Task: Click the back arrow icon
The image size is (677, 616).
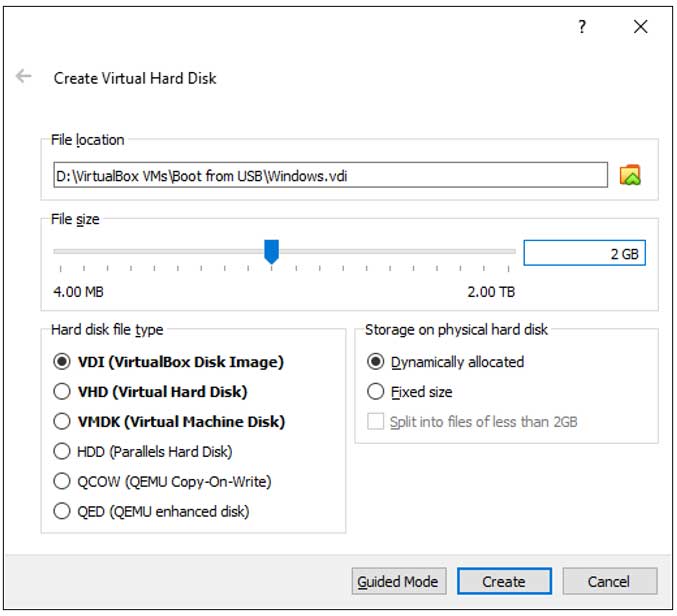Action: click(24, 77)
